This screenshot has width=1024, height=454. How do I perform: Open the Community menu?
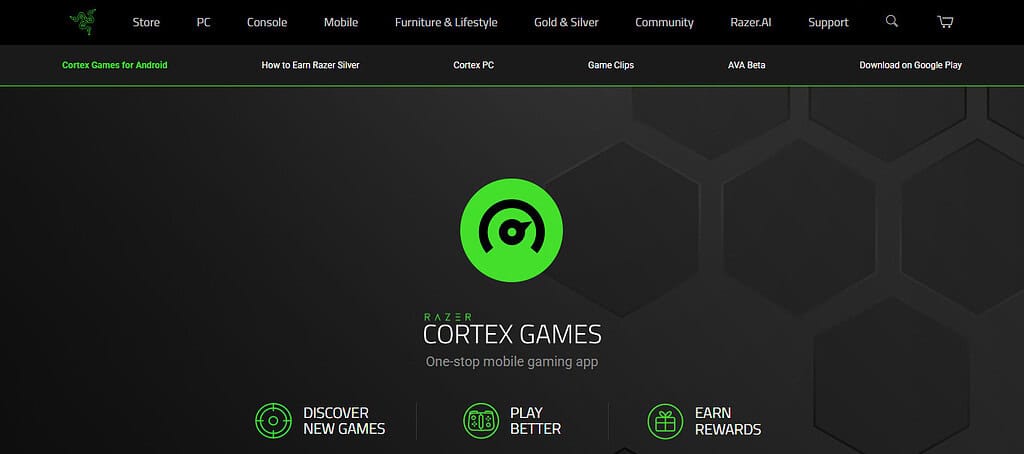coord(664,22)
